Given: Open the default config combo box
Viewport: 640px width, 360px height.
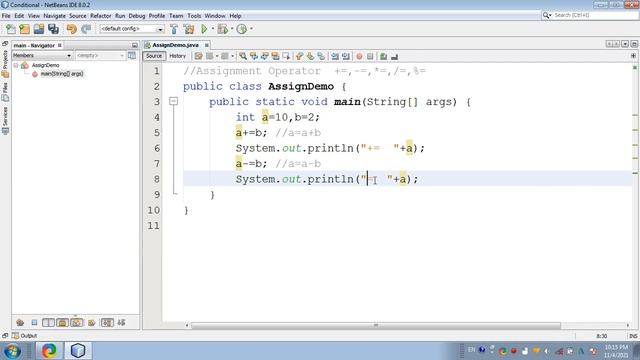Looking at the screenshot, I should tap(131, 29).
